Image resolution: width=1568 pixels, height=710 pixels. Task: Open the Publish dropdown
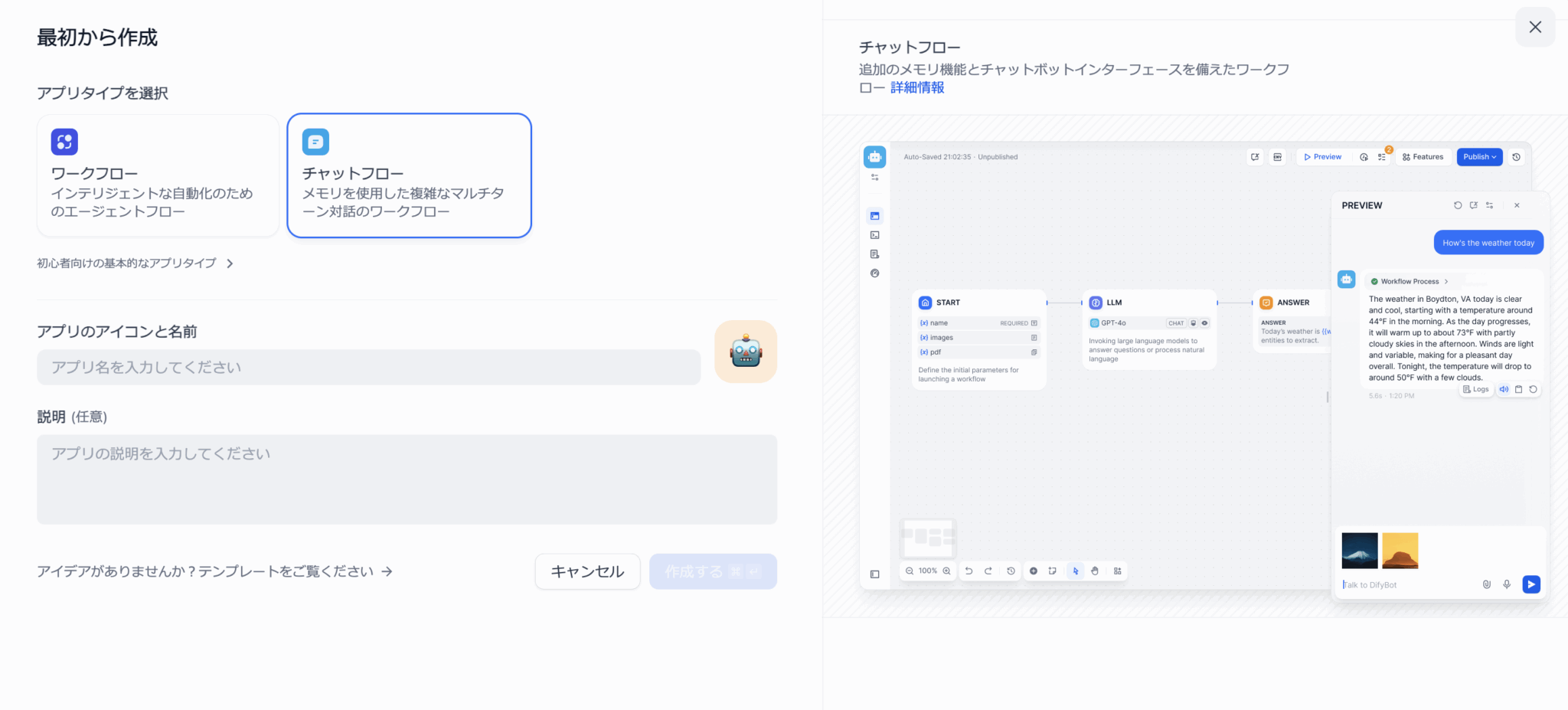(x=1479, y=157)
